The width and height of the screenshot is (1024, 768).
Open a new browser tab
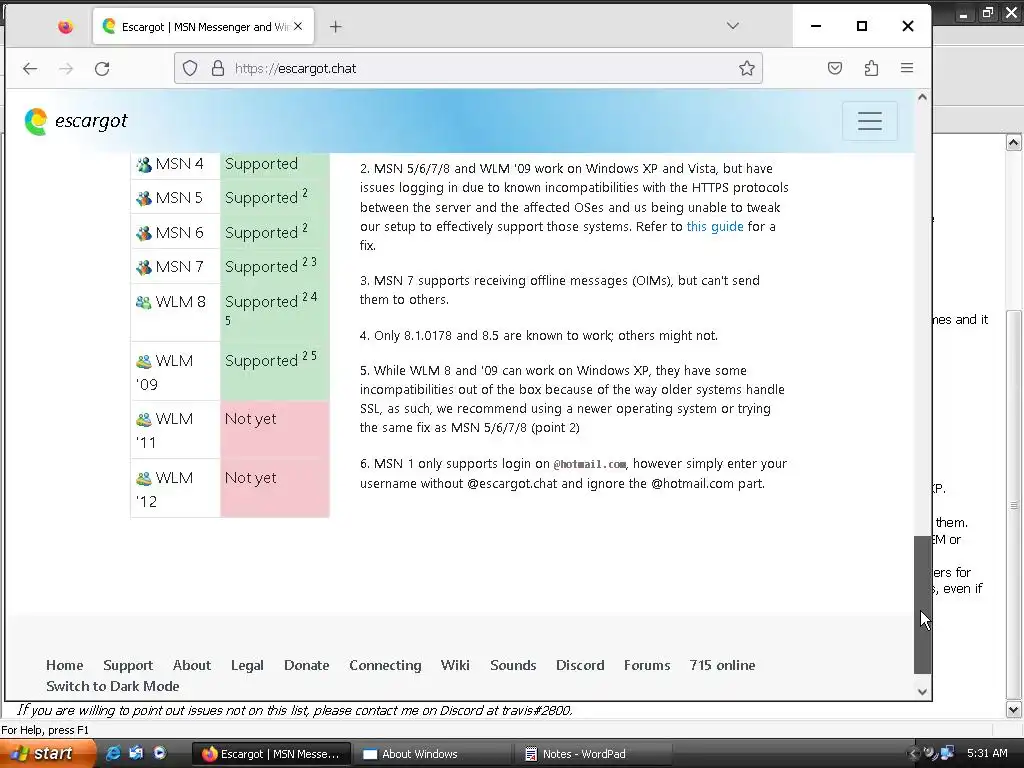336,27
